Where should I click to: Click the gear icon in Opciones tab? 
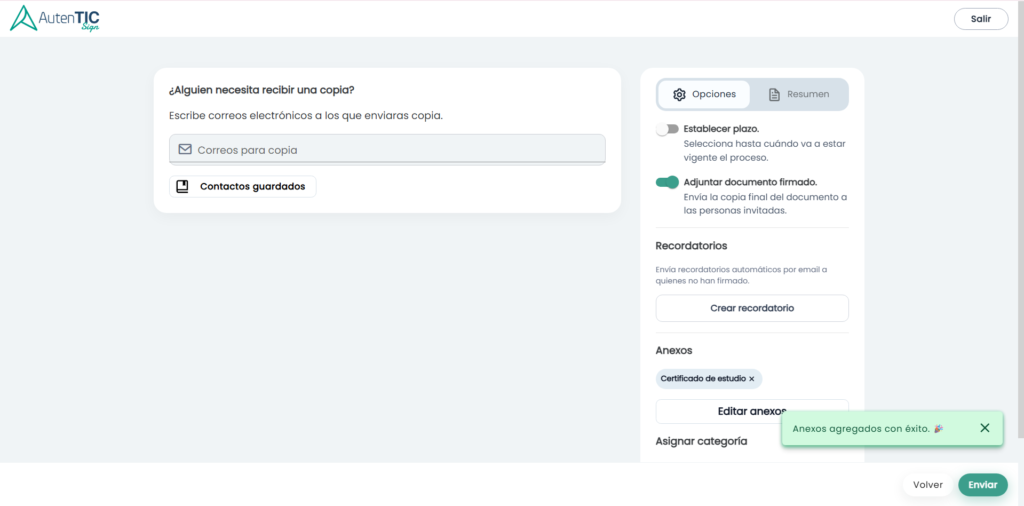pyautogui.click(x=679, y=94)
